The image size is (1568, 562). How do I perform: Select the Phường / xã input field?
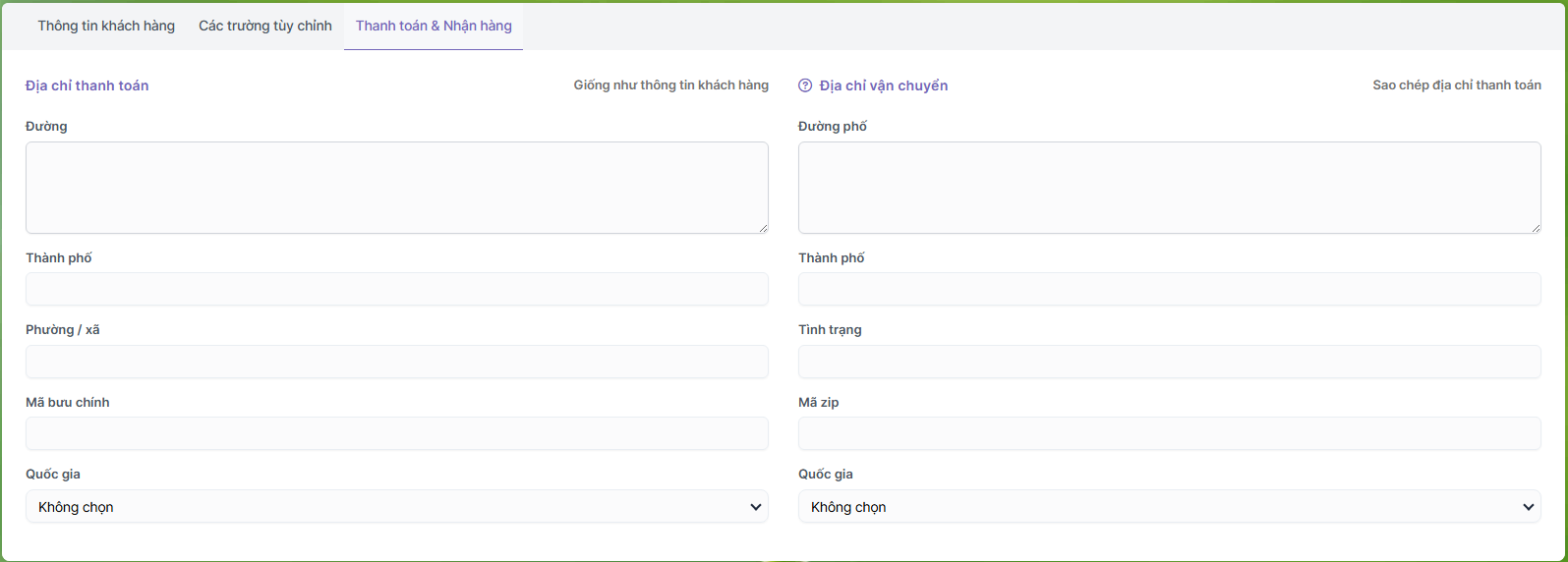(396, 362)
